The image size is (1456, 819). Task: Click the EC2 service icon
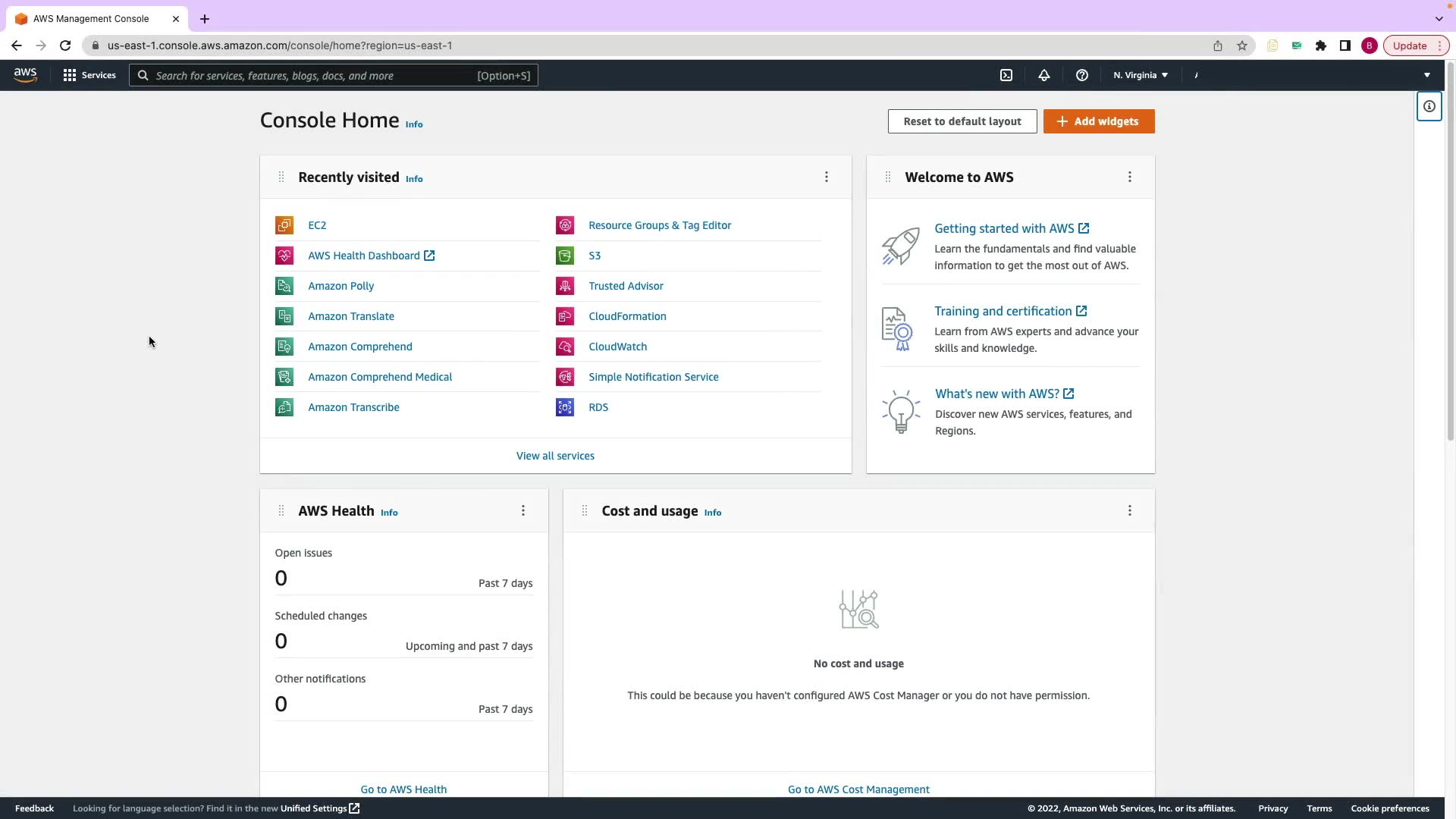[x=284, y=225]
